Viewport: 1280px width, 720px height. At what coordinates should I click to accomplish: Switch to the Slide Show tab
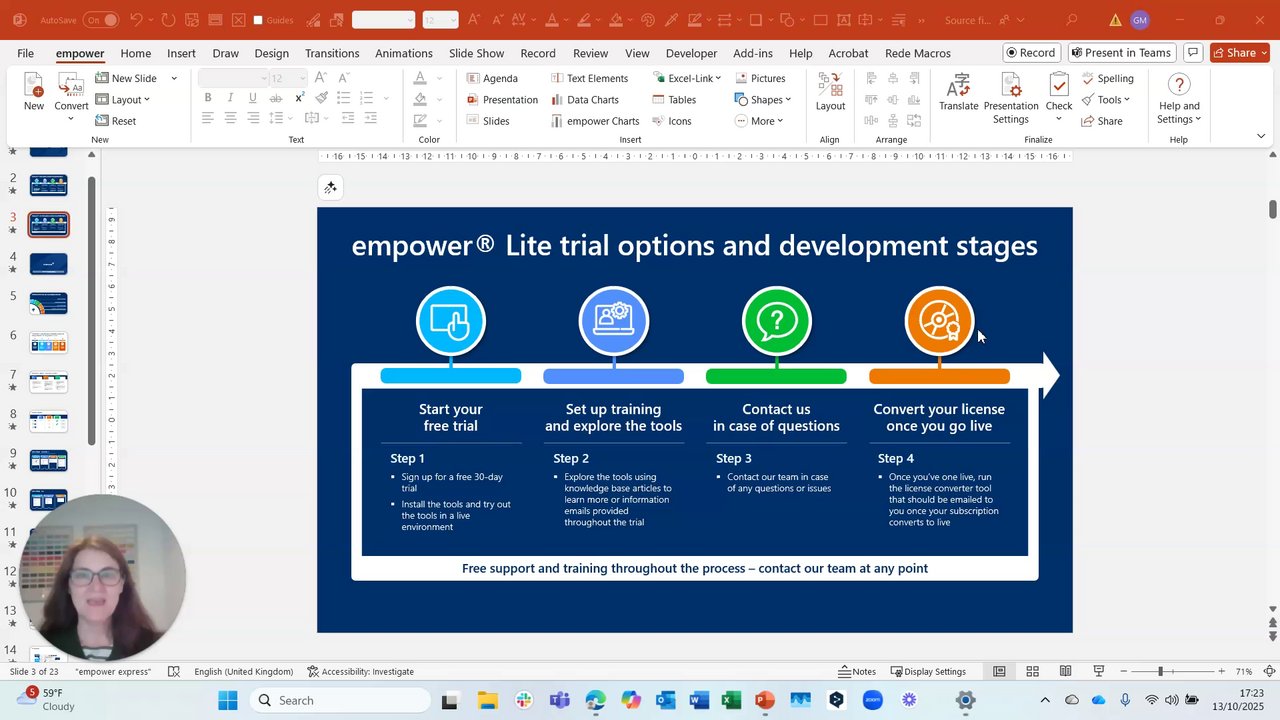[x=476, y=53]
